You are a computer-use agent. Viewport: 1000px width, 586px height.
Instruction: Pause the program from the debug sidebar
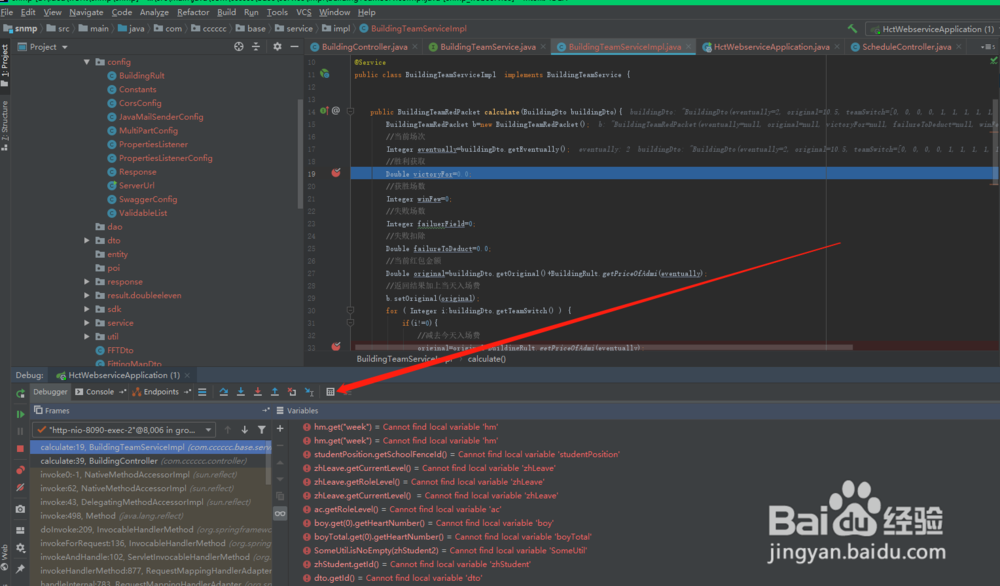(20, 431)
